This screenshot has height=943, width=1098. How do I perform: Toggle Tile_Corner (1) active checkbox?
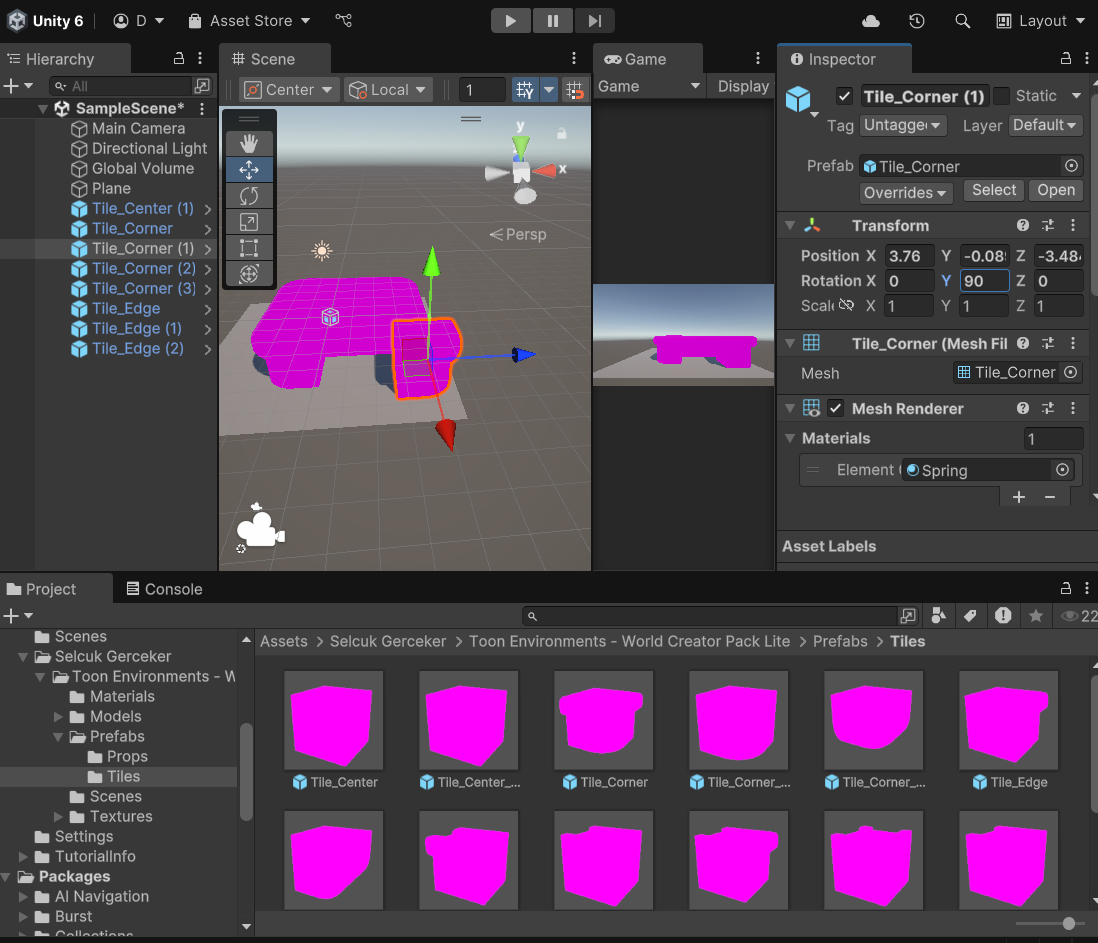[845, 96]
